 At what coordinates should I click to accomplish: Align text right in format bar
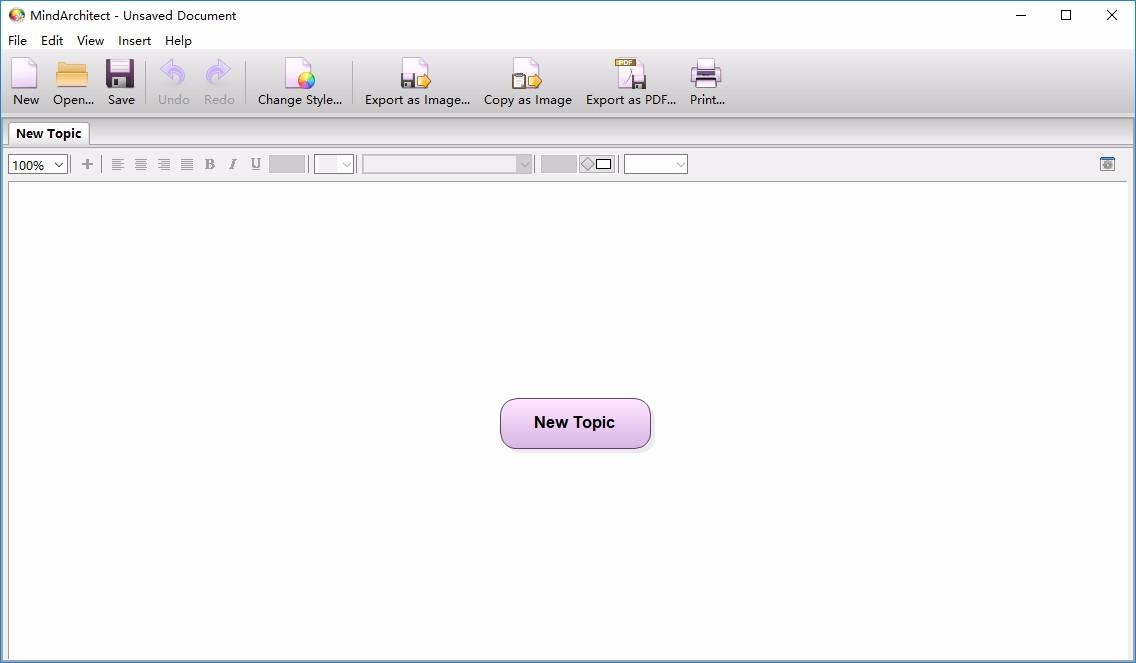(x=164, y=164)
